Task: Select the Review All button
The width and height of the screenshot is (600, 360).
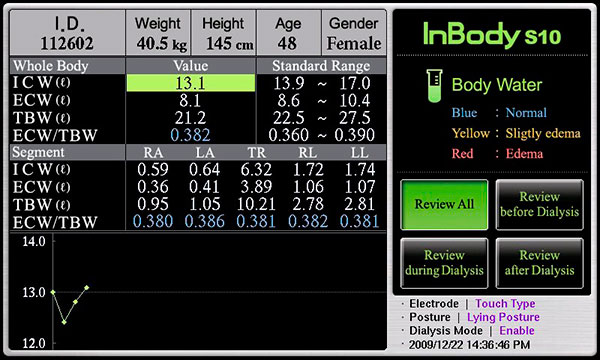Action: tap(444, 204)
